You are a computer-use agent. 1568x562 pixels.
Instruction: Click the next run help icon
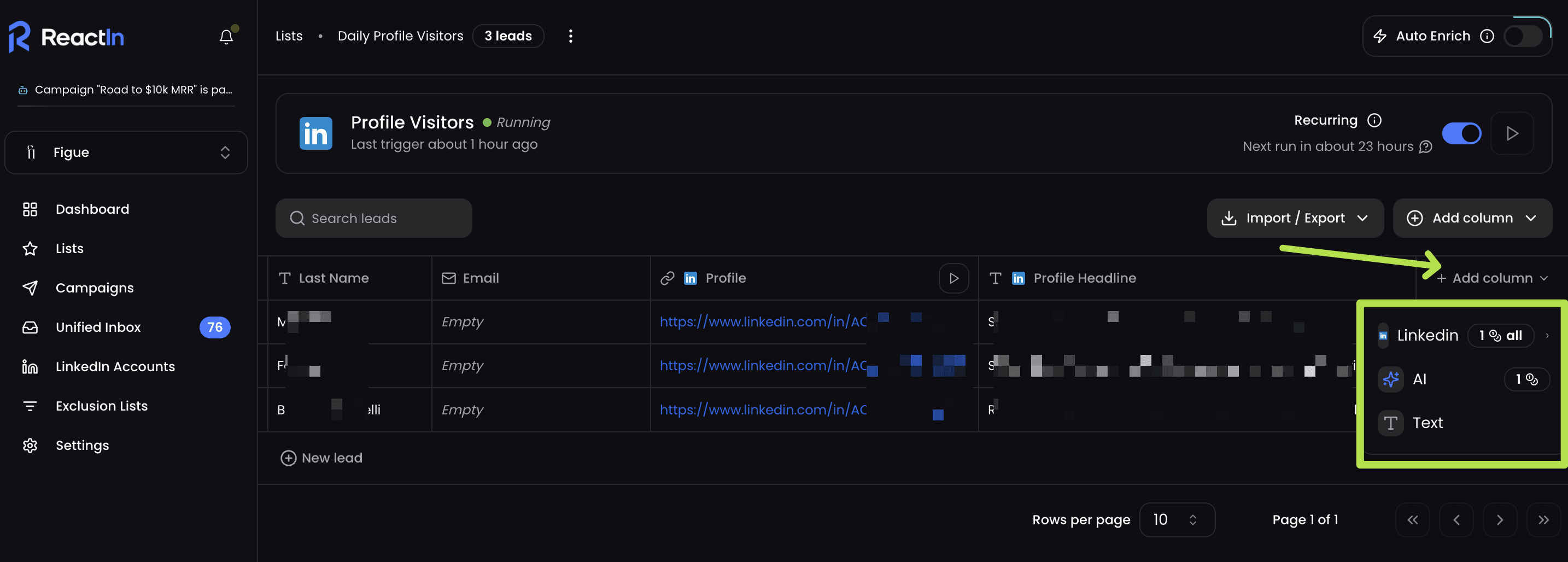[1425, 147]
